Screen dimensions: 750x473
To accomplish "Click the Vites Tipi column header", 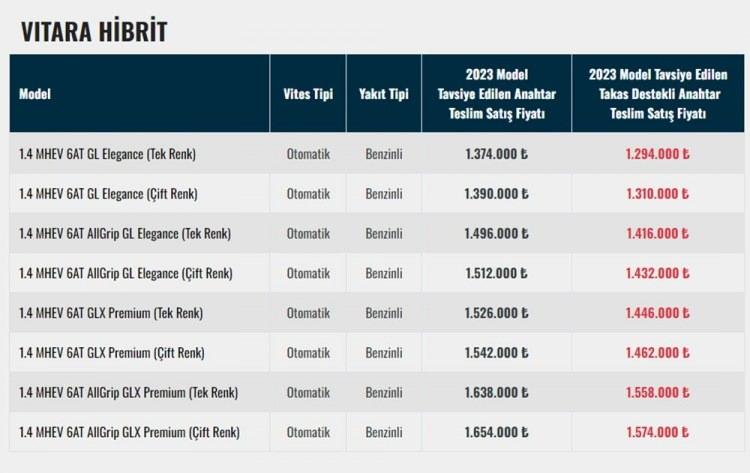I will (x=308, y=94).
